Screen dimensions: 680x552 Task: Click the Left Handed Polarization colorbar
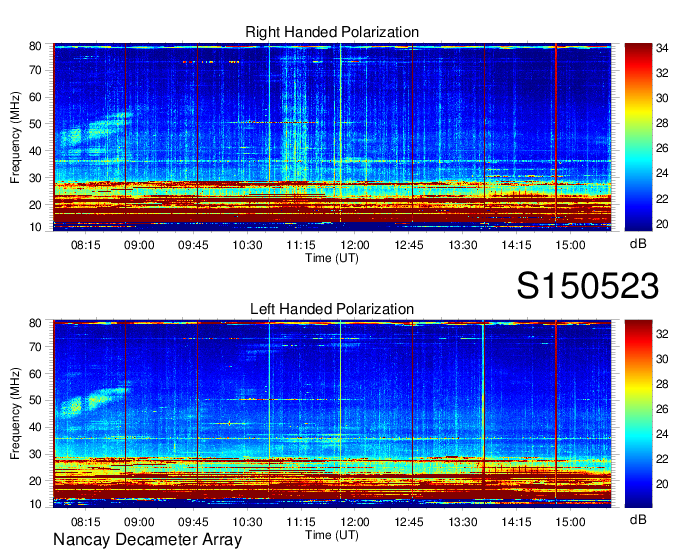click(x=638, y=414)
